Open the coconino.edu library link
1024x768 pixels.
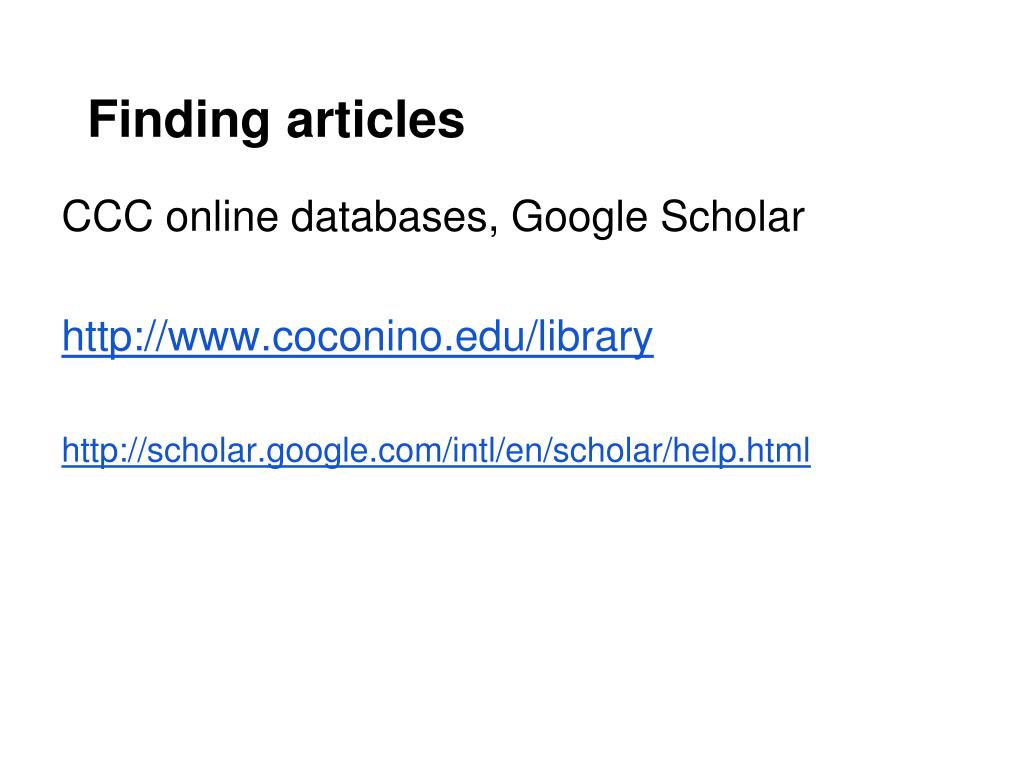(x=357, y=336)
